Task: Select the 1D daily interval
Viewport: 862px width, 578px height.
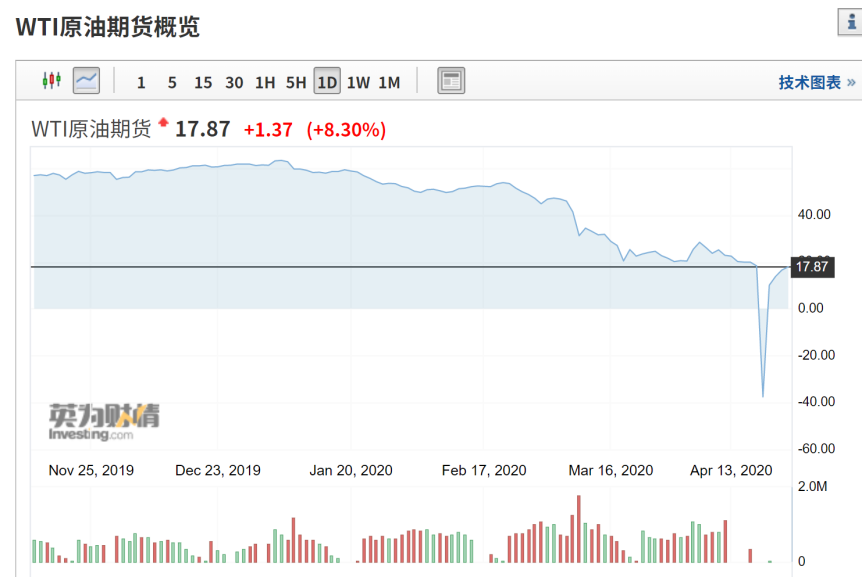Action: (327, 82)
